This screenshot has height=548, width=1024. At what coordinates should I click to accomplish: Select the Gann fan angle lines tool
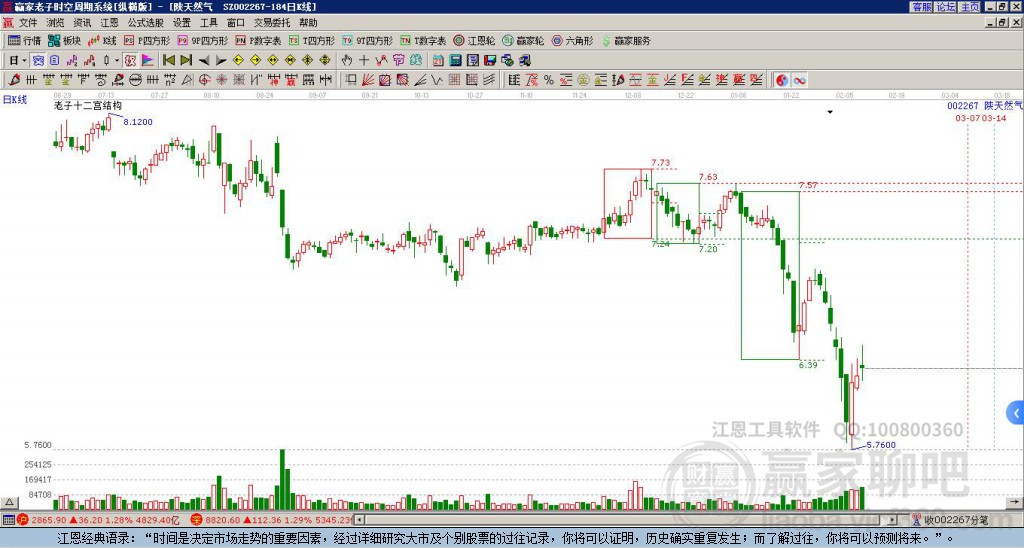[368, 80]
